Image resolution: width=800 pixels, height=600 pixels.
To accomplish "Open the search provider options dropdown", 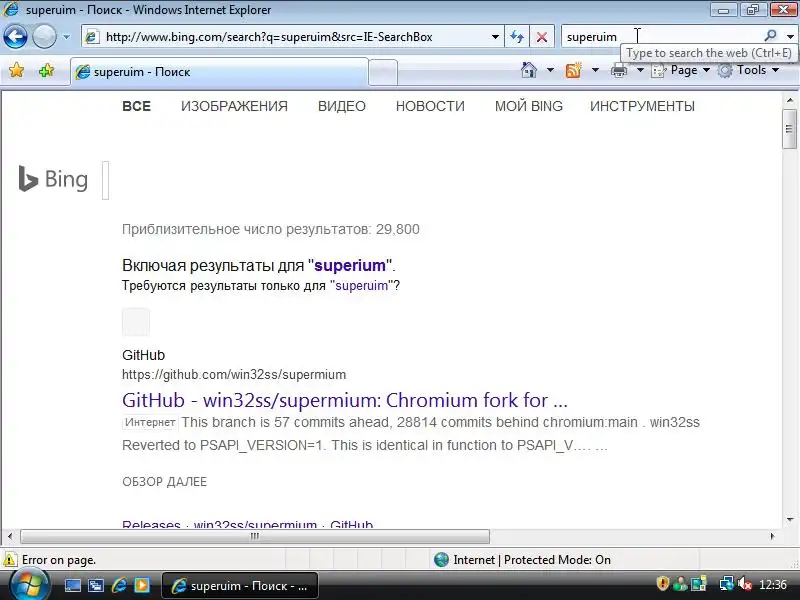I will (790, 37).
